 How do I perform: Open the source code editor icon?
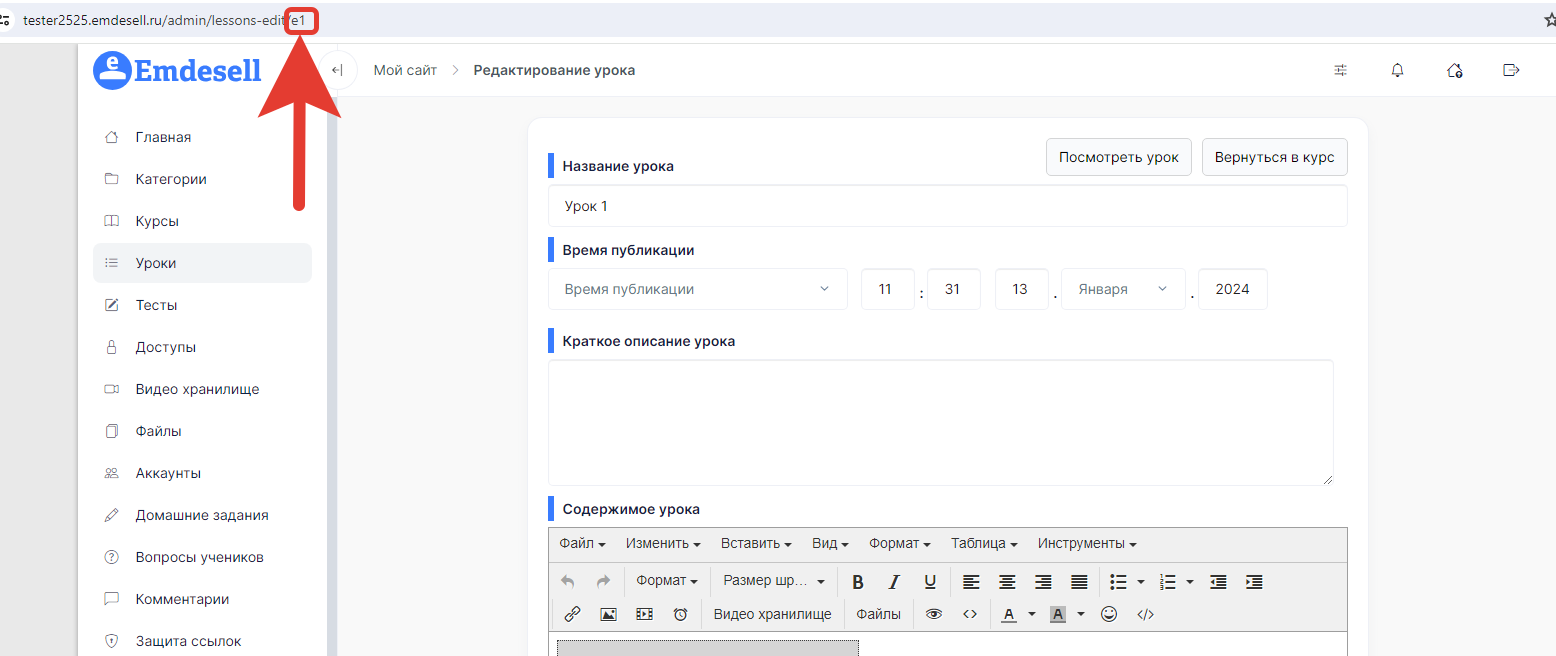click(1146, 614)
